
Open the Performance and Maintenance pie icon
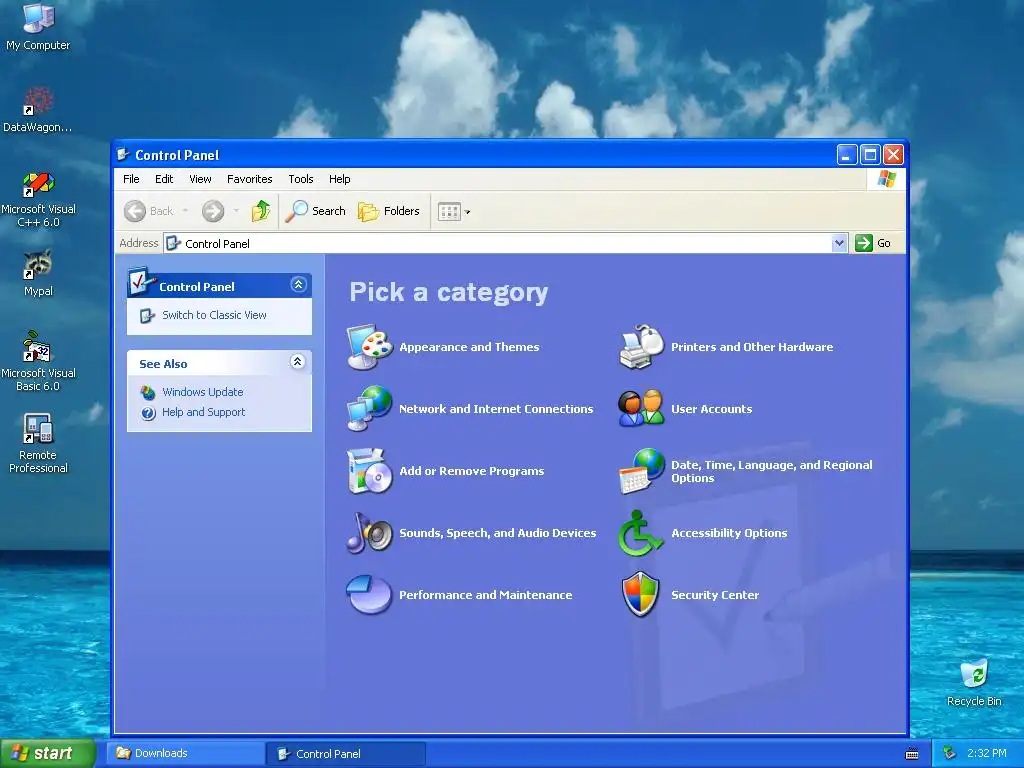click(x=369, y=594)
